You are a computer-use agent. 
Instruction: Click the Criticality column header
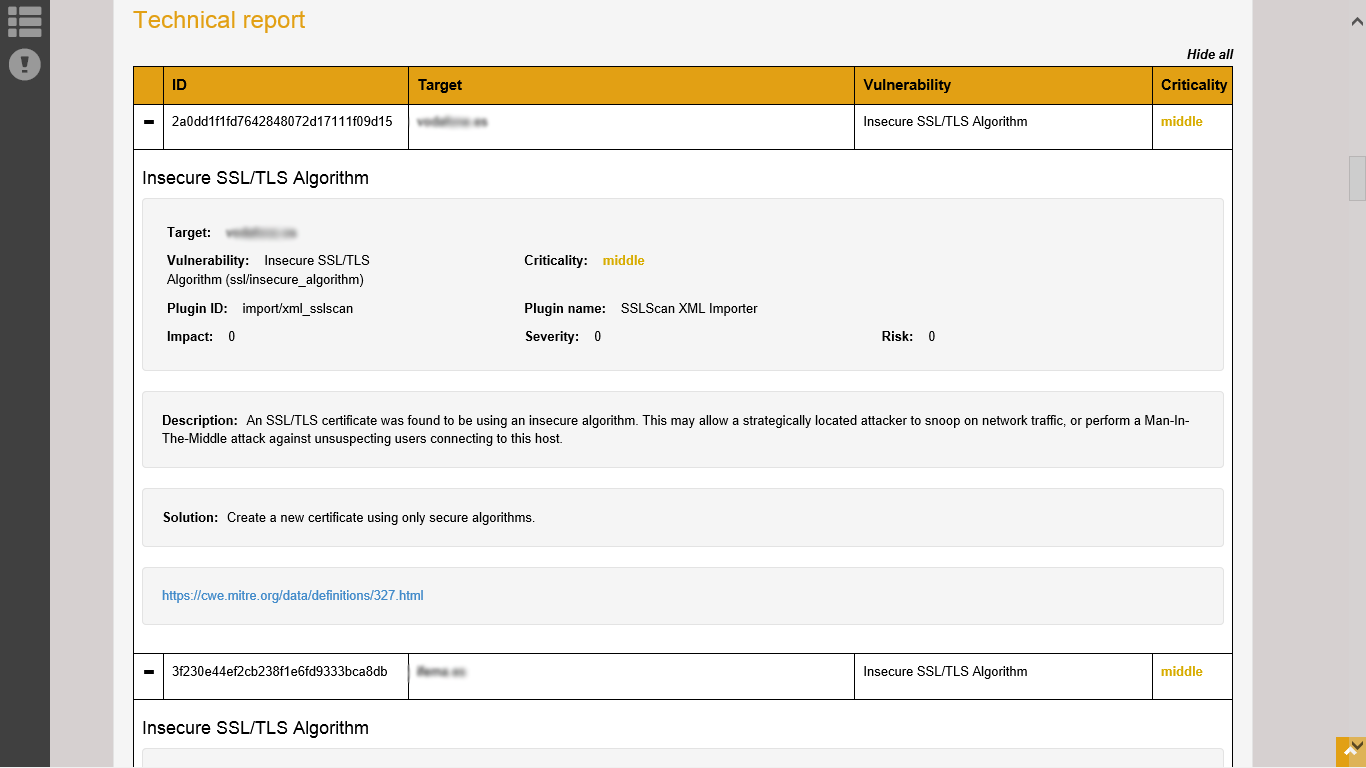[x=1193, y=85]
